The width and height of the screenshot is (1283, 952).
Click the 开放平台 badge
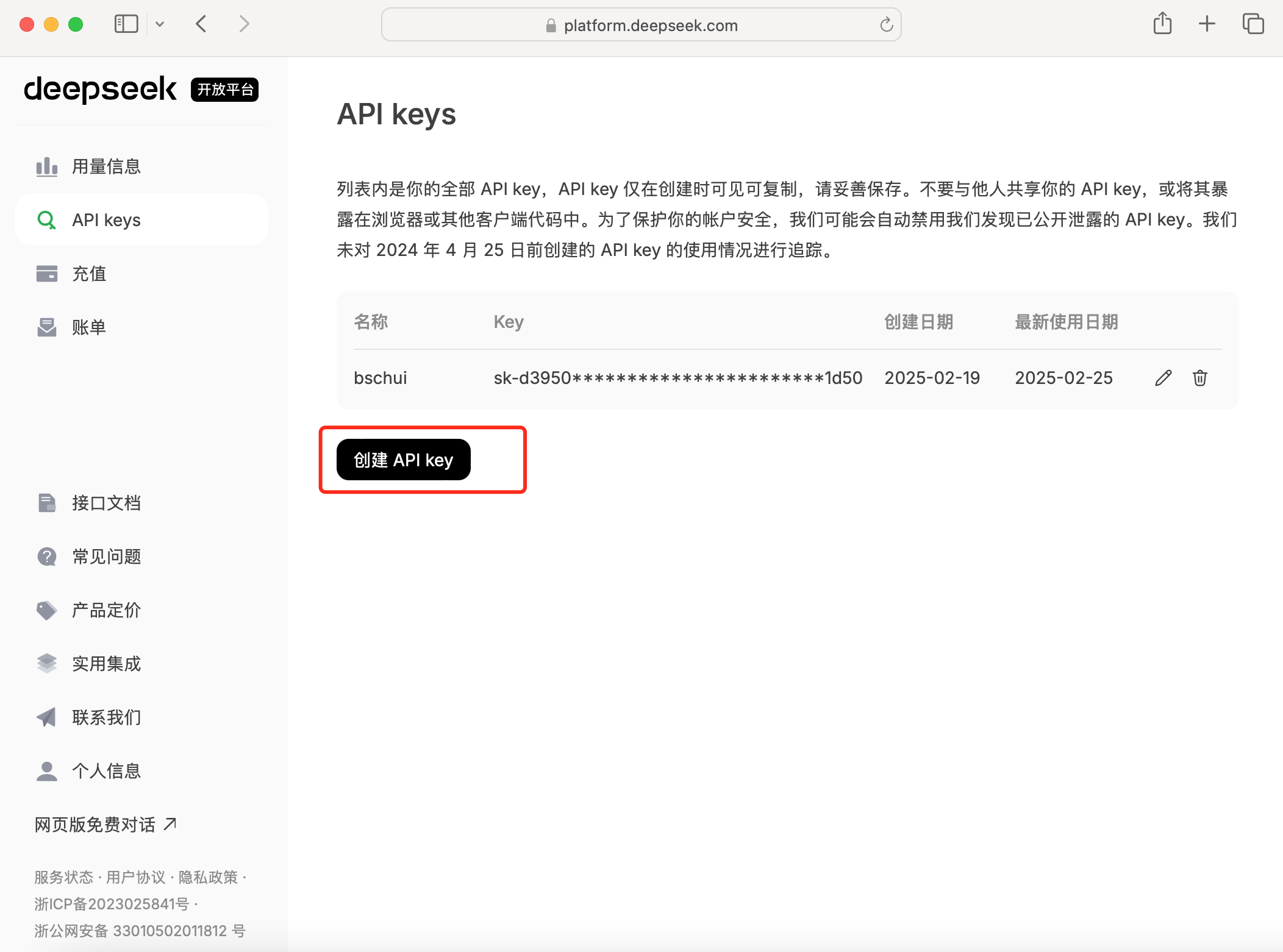[x=225, y=90]
